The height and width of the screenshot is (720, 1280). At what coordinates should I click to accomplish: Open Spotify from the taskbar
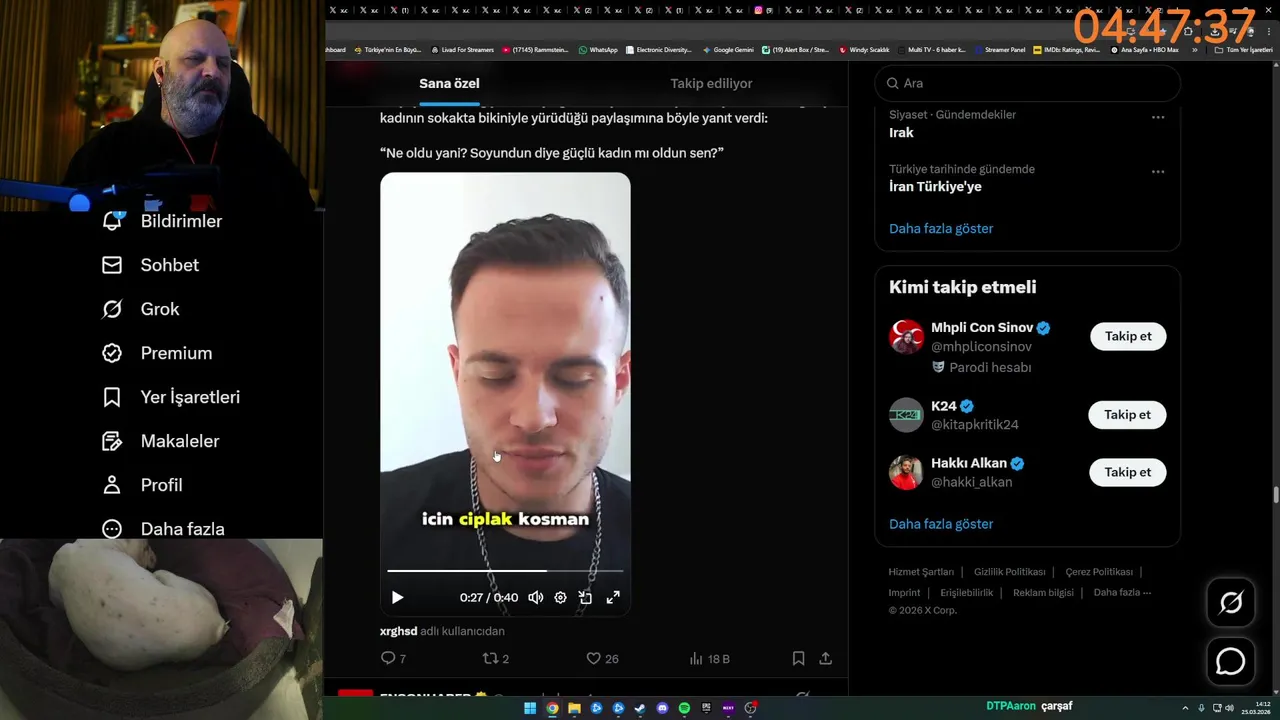click(684, 708)
